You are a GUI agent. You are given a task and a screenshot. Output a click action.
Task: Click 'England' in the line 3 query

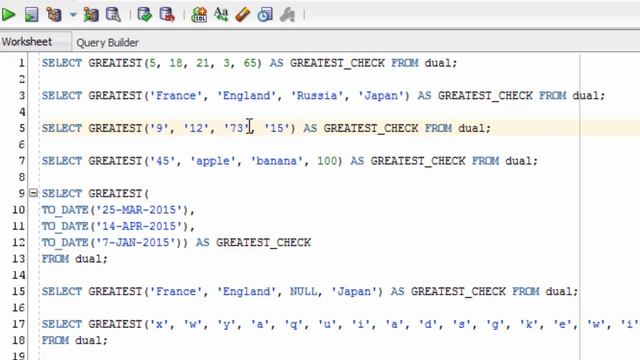(x=247, y=96)
